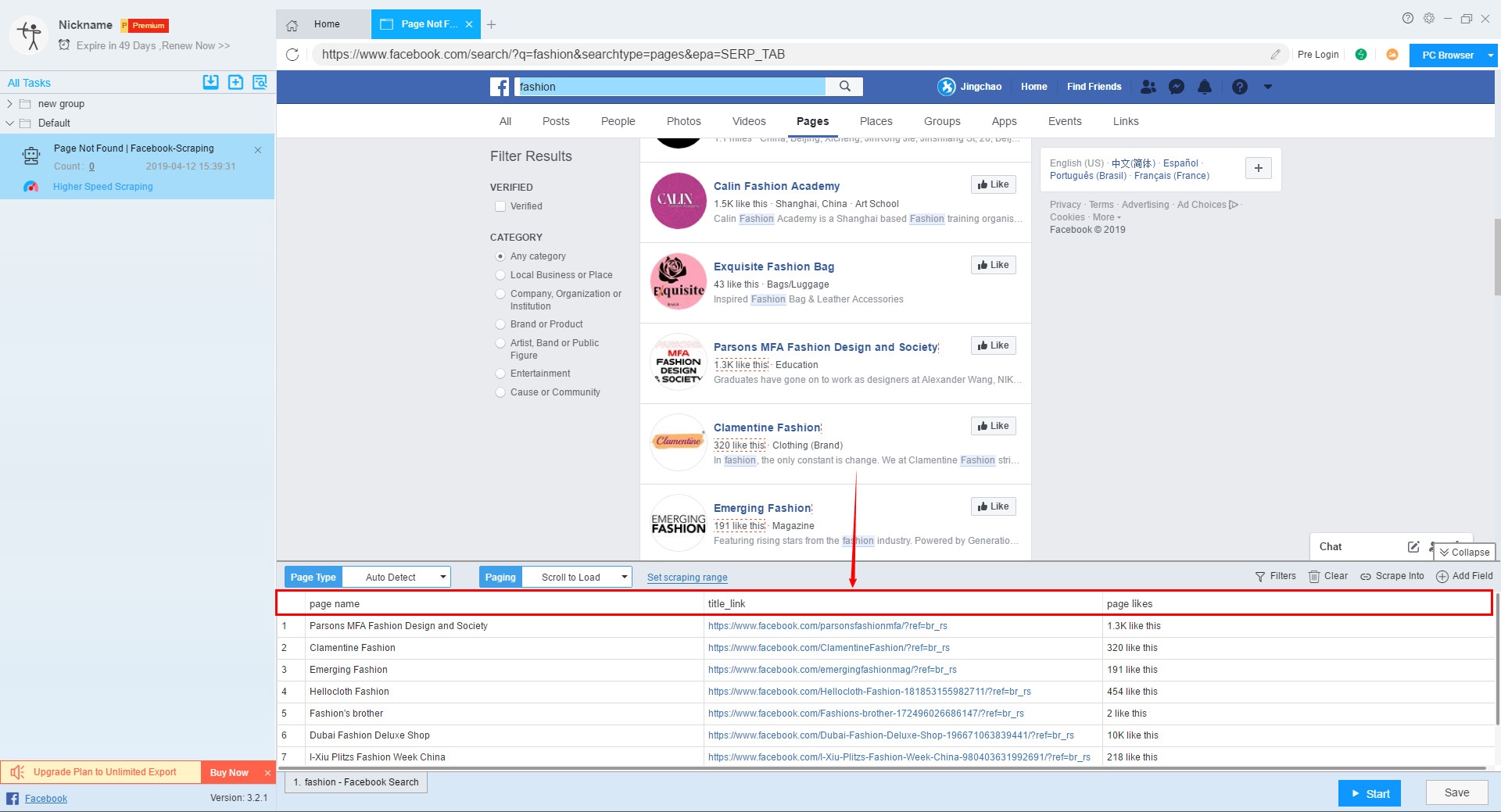Select Company, Organization or Institution category
Viewport: 1501px width, 812px height.
[x=500, y=294]
